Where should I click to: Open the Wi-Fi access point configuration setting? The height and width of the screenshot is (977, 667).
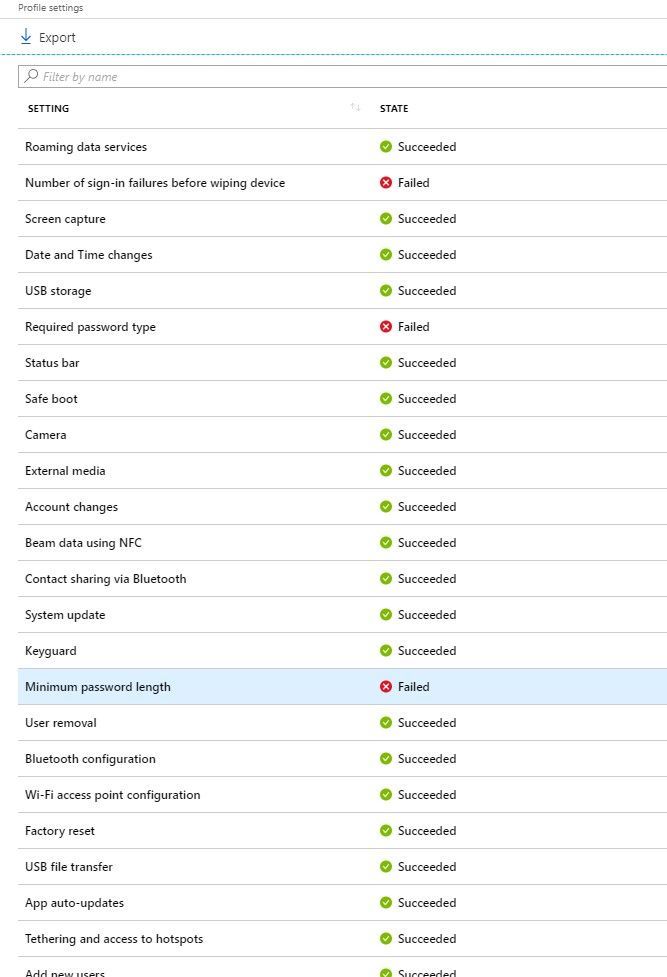(112, 795)
